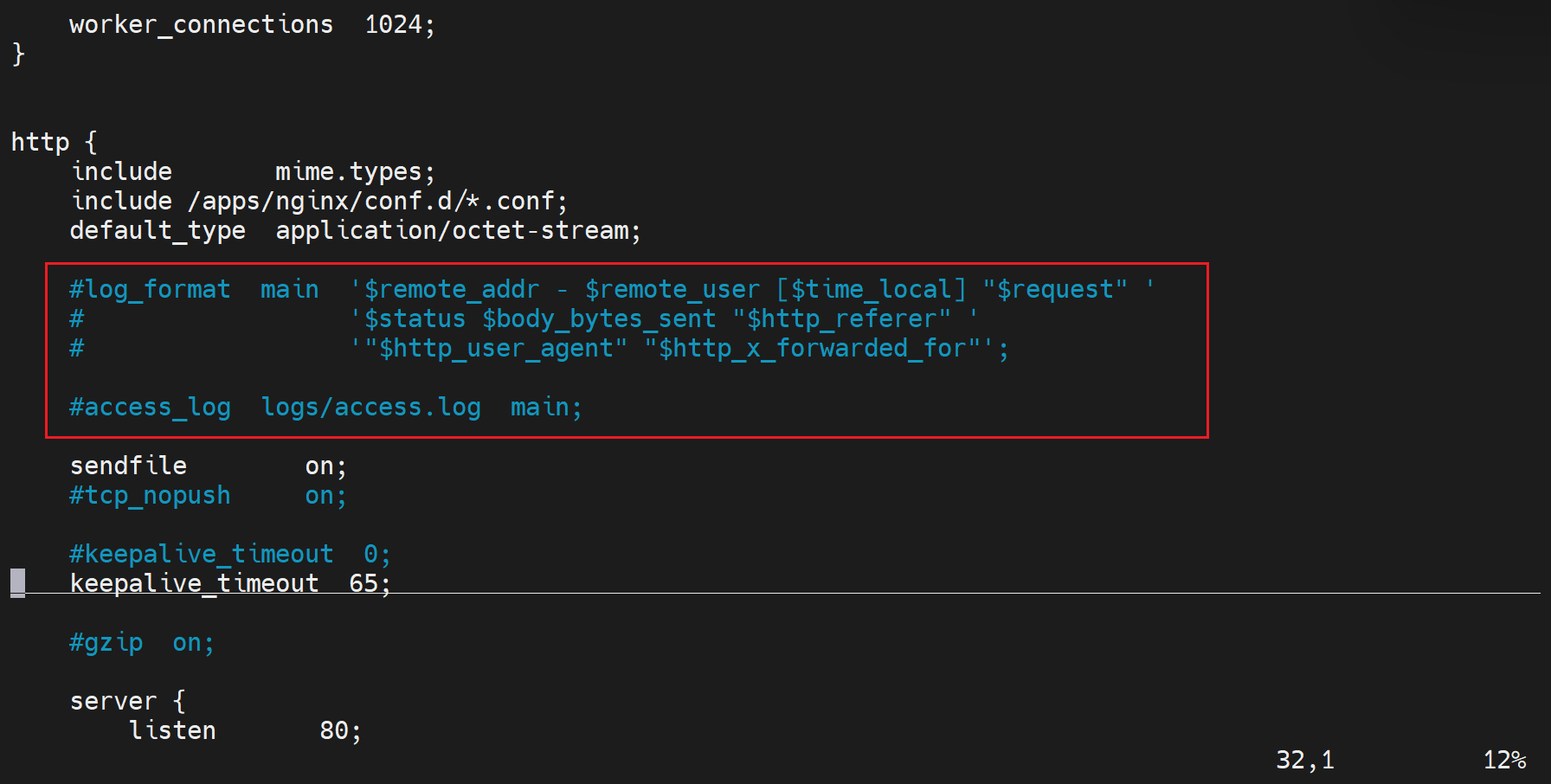Click the worker_connections 1024 line
1551x784 pixels.
click(251, 24)
